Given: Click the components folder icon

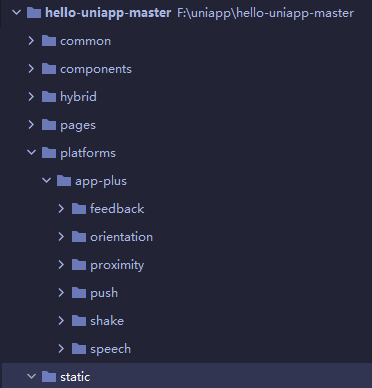Looking at the screenshot, I should [x=49, y=69].
